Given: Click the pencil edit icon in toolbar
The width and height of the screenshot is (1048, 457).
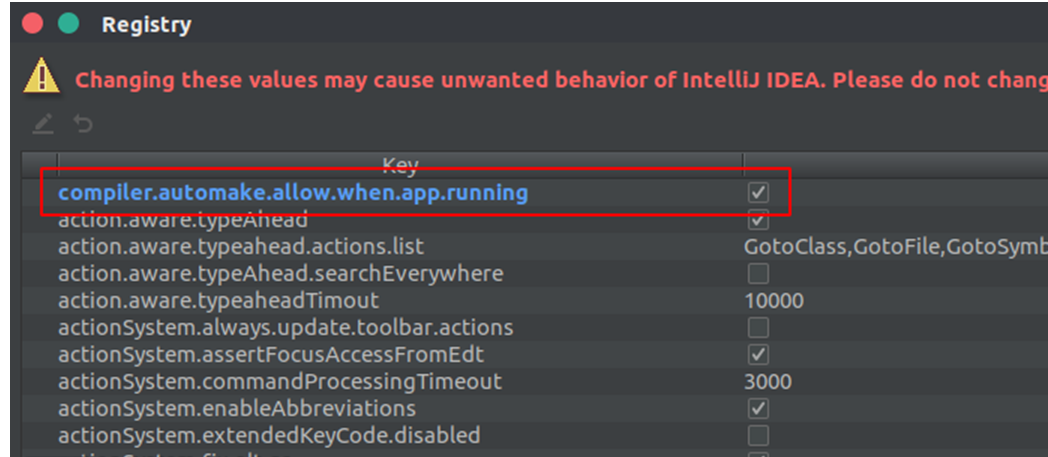Looking at the screenshot, I should tap(42, 124).
